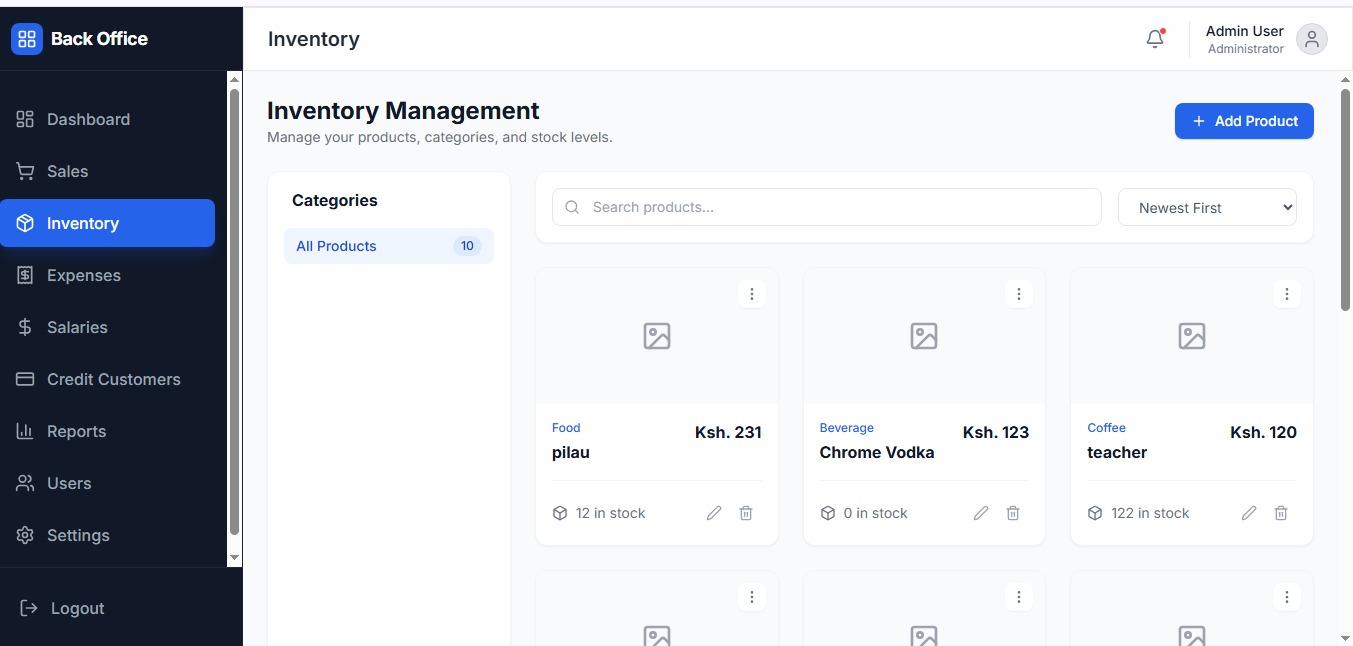Click the edit pencil icon for pilau
Image resolution: width=1353 pixels, height=646 pixels.
[714, 513]
